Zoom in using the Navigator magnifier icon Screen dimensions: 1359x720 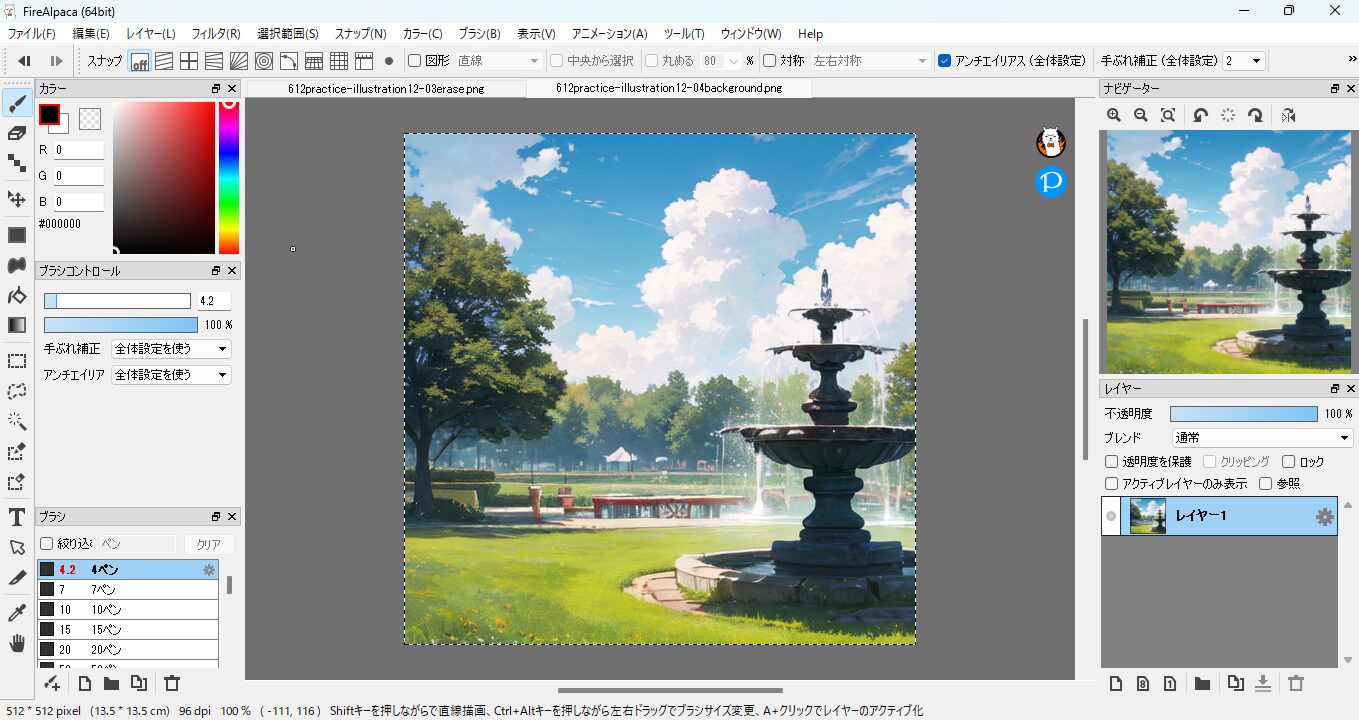1114,116
